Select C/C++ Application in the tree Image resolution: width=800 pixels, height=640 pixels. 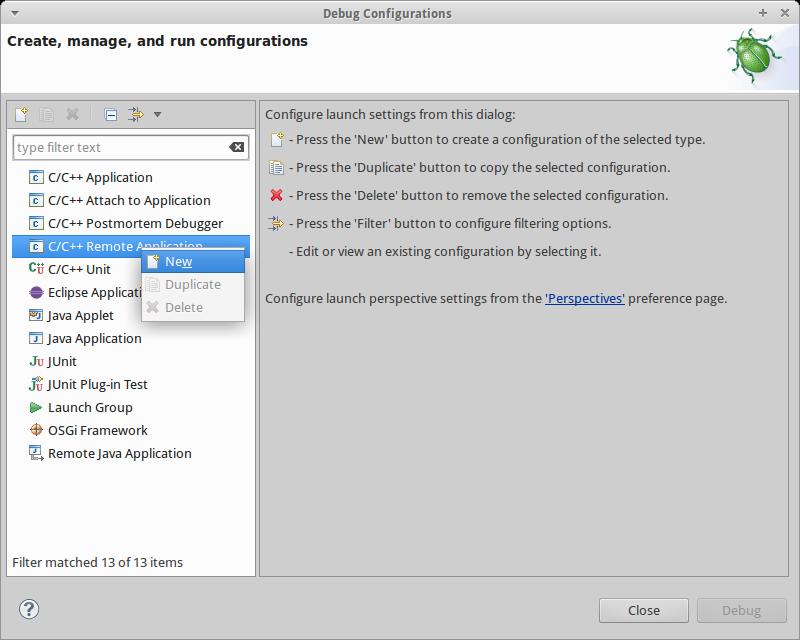click(x=131, y=178)
